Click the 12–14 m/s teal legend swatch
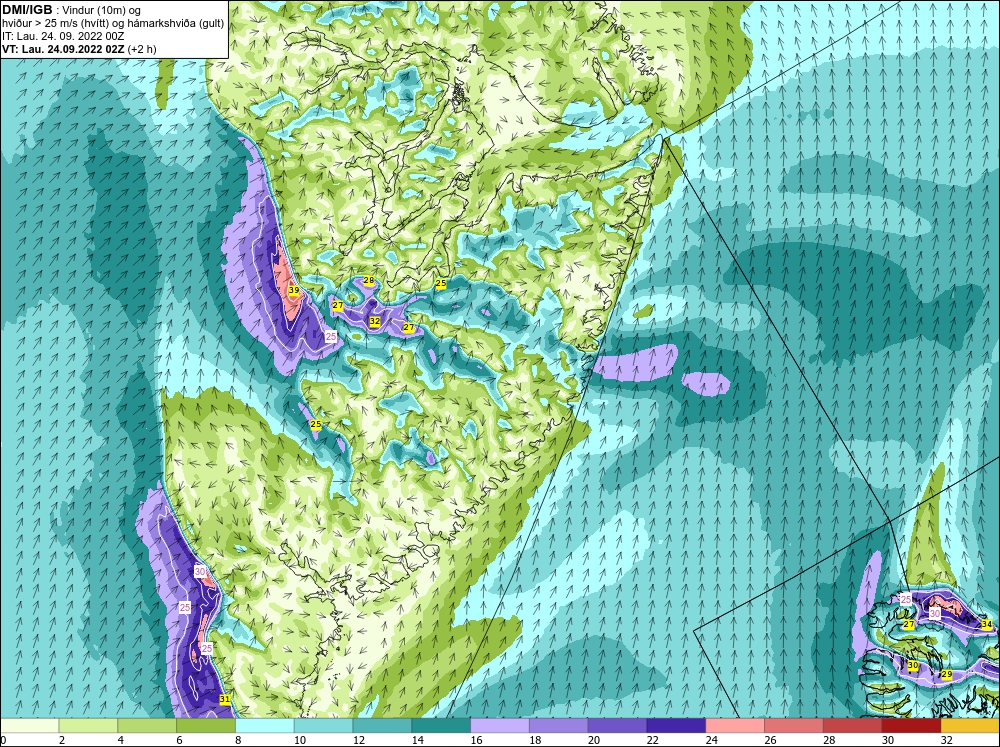Screen dimensions: 1000x747 click(382, 725)
